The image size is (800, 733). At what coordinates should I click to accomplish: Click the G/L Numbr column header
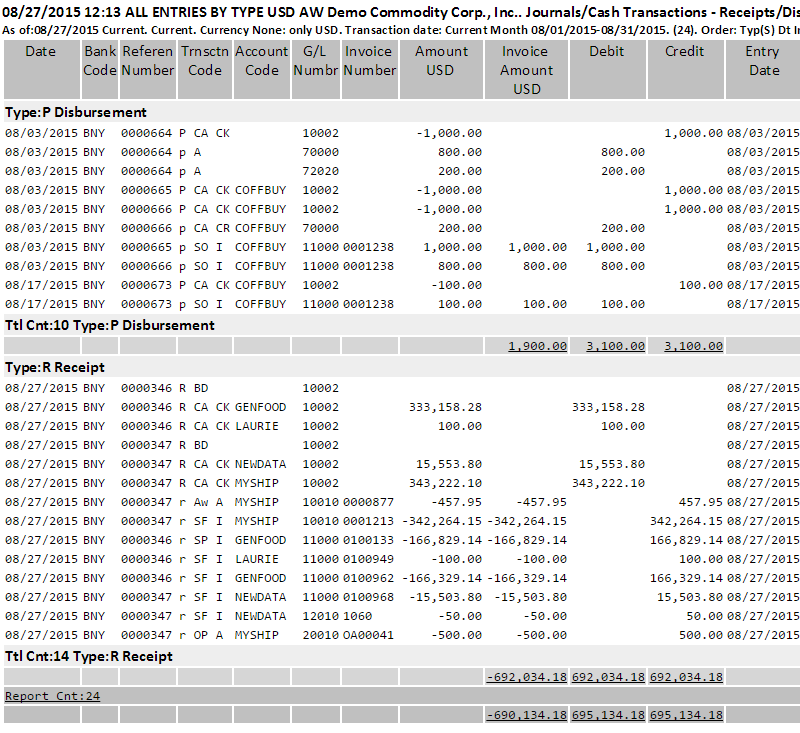[x=316, y=70]
